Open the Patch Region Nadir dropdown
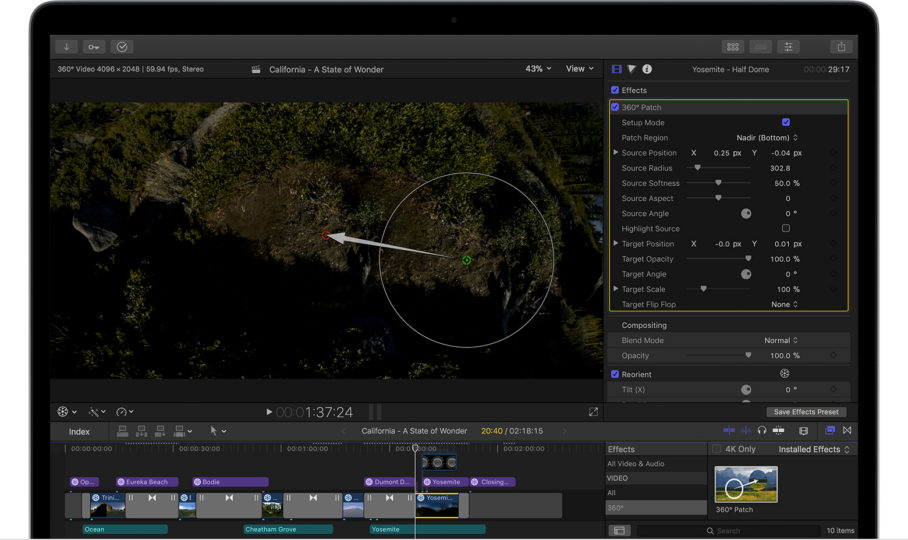Image resolution: width=908 pixels, height=540 pixels. click(x=767, y=138)
